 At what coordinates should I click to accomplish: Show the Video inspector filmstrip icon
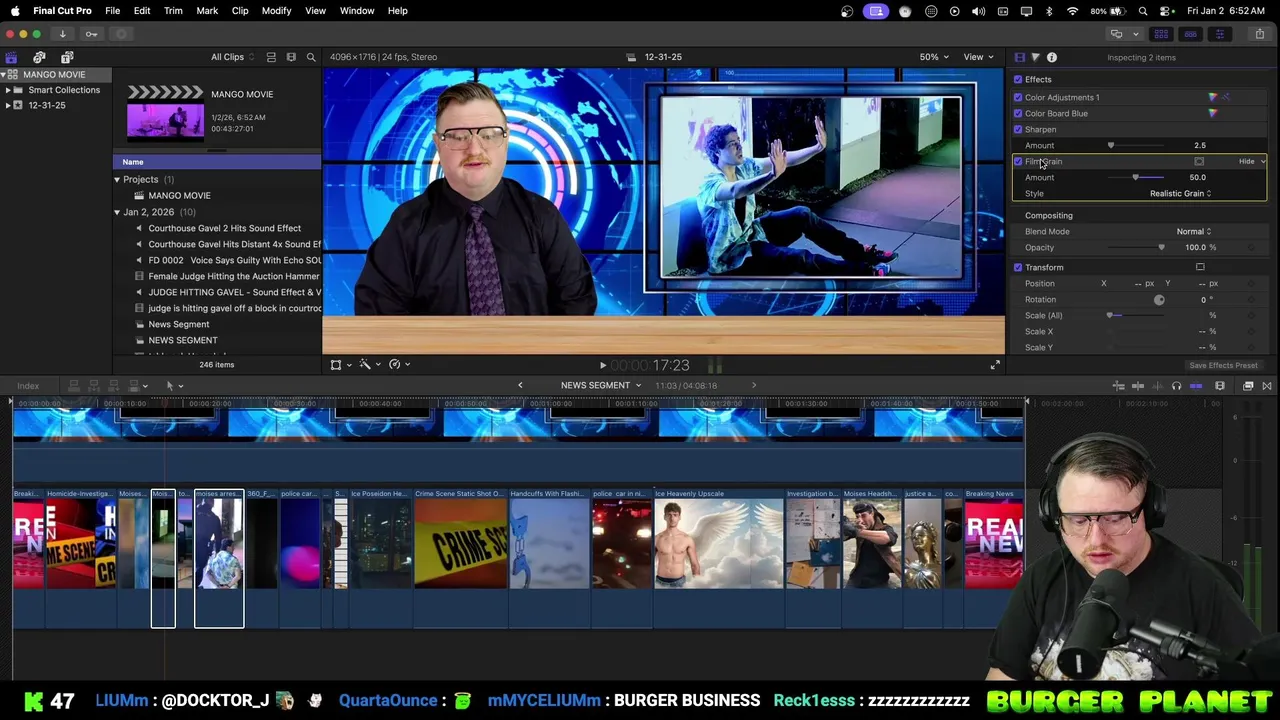click(x=1019, y=57)
